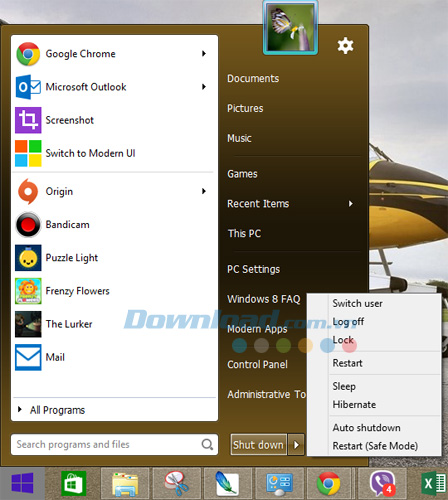Open Control Panel from the right column

pyautogui.click(x=257, y=365)
